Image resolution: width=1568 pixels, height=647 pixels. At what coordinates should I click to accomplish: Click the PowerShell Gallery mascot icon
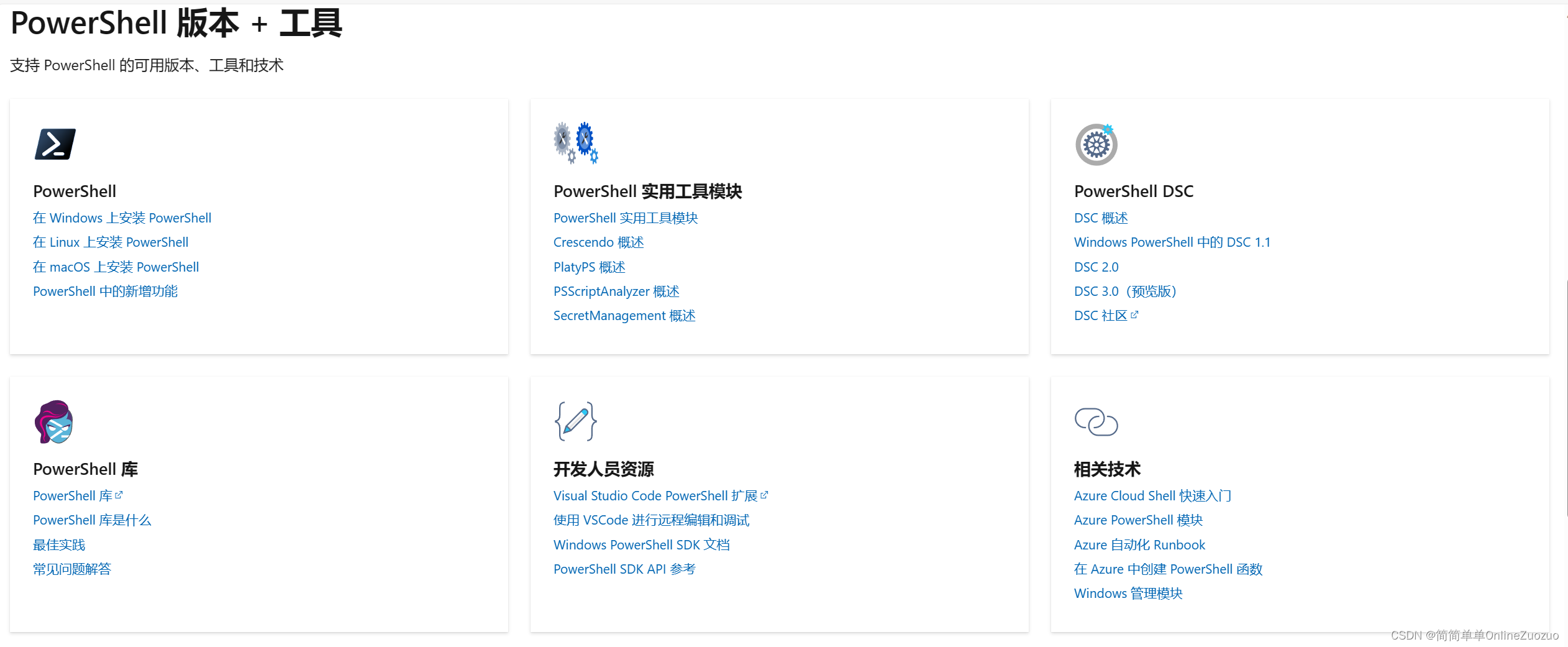[x=54, y=422]
